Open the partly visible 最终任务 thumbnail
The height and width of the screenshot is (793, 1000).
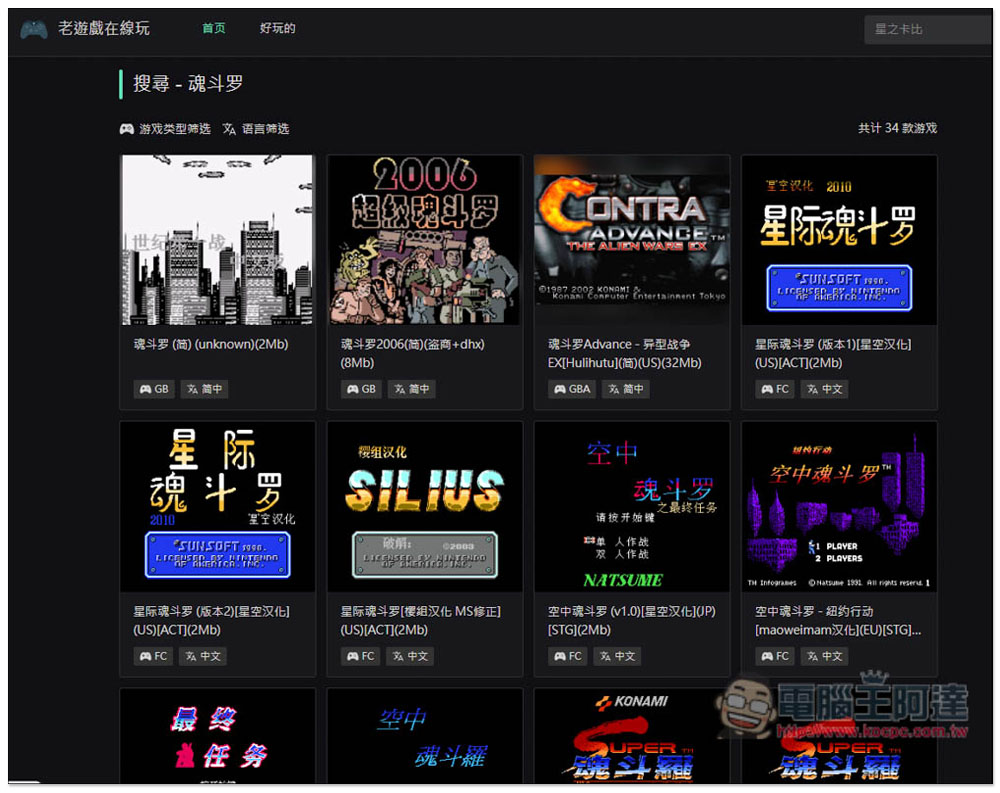tap(217, 736)
